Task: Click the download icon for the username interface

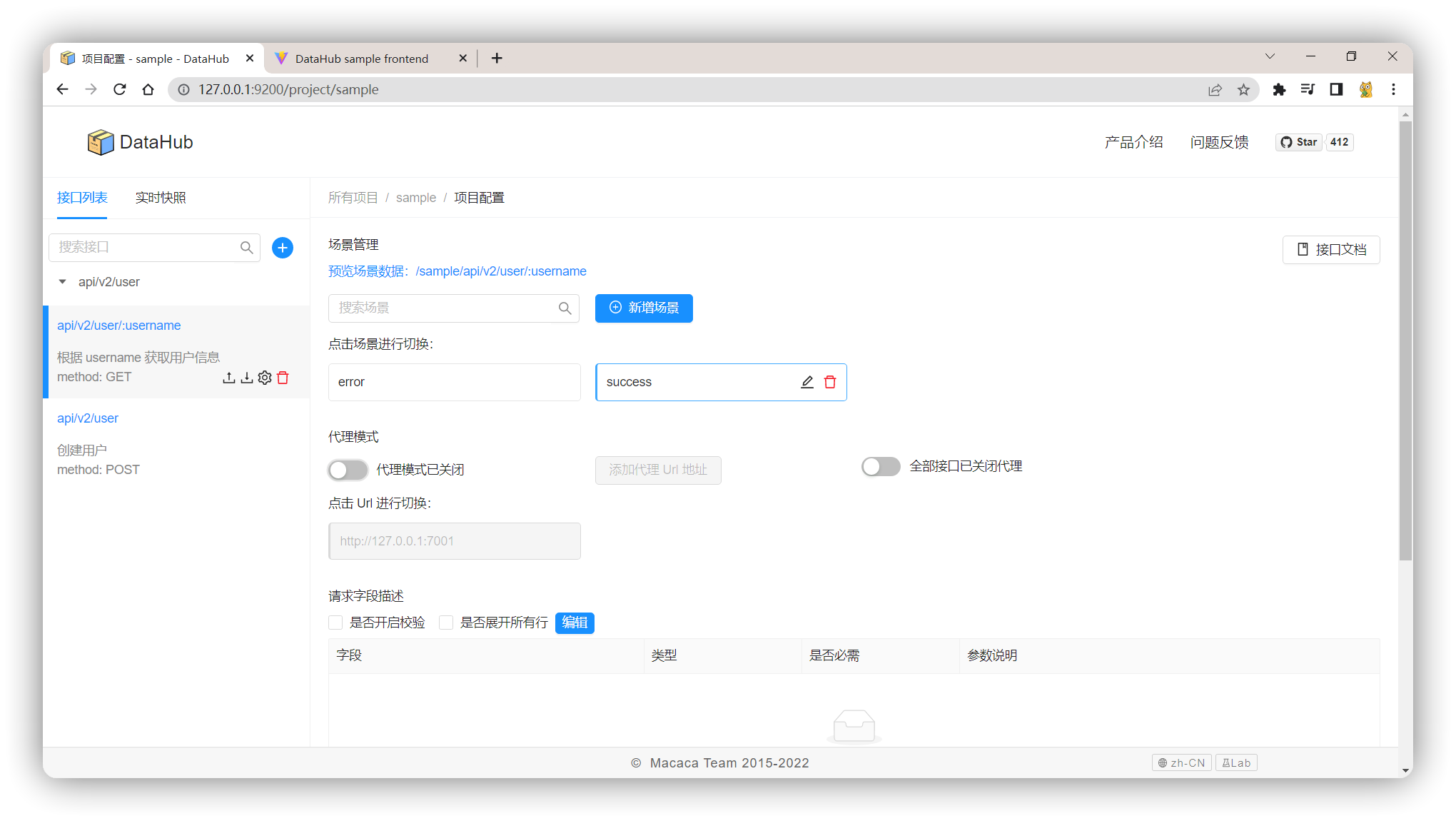Action: point(246,378)
